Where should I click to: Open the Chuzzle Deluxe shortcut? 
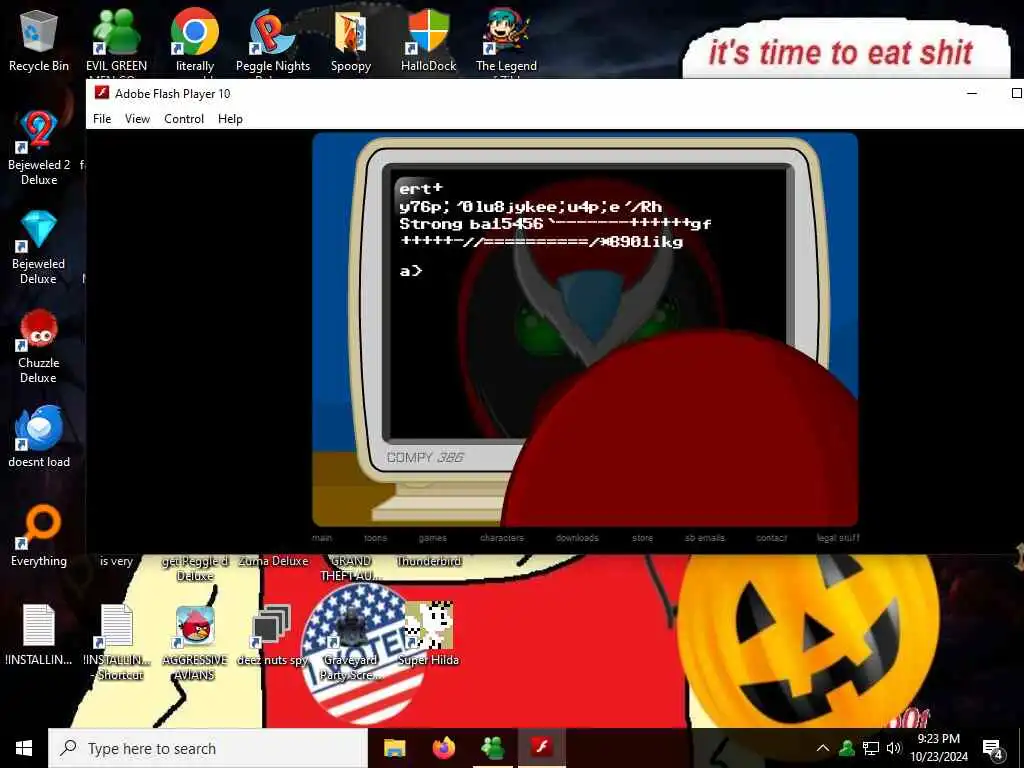pyautogui.click(x=39, y=346)
